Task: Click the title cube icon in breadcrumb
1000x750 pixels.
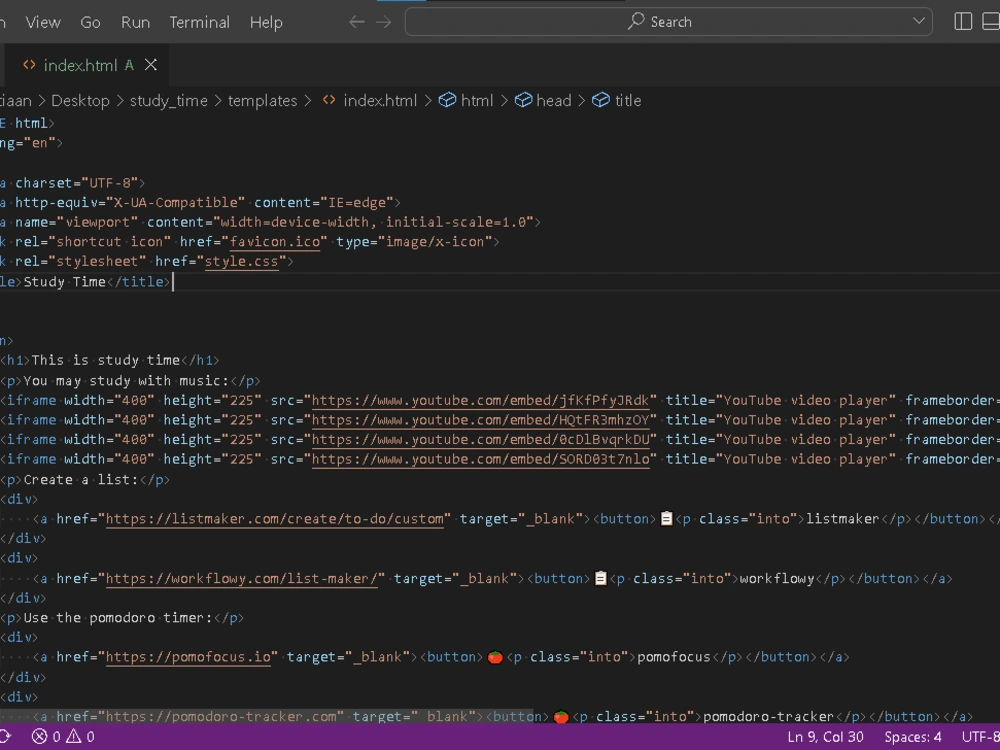Action: (601, 100)
